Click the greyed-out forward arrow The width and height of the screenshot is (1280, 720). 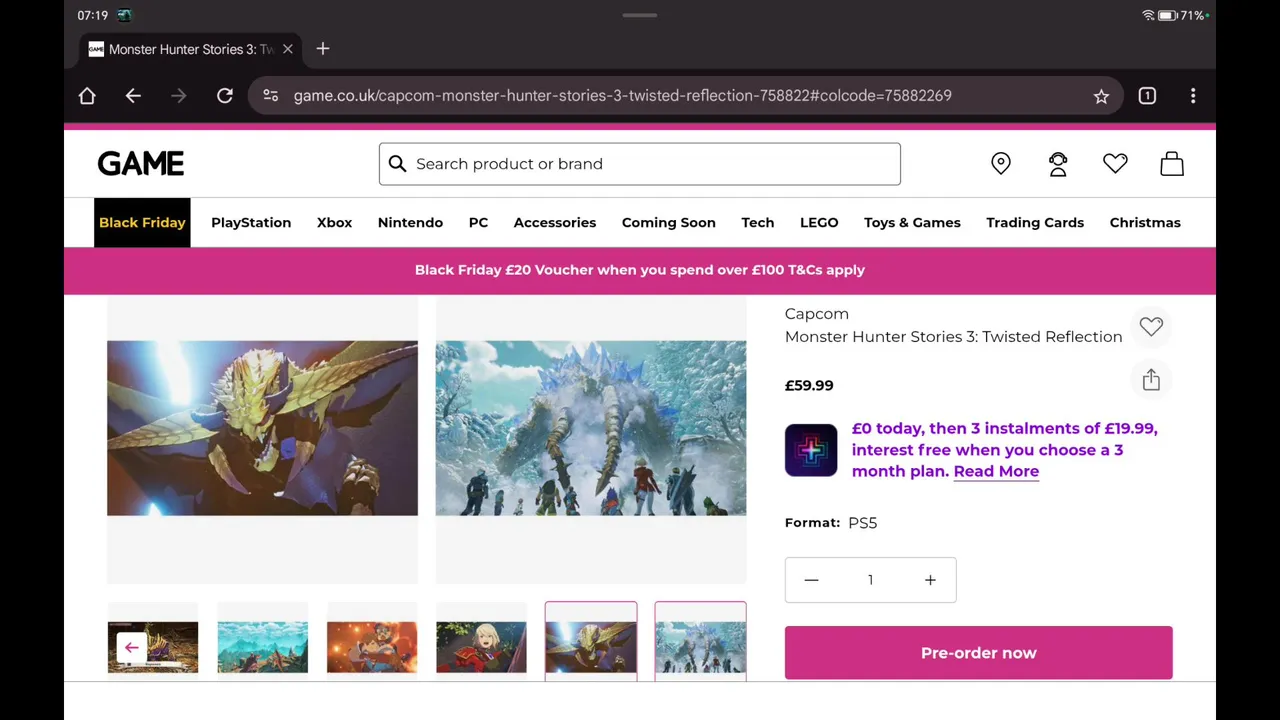point(179,96)
